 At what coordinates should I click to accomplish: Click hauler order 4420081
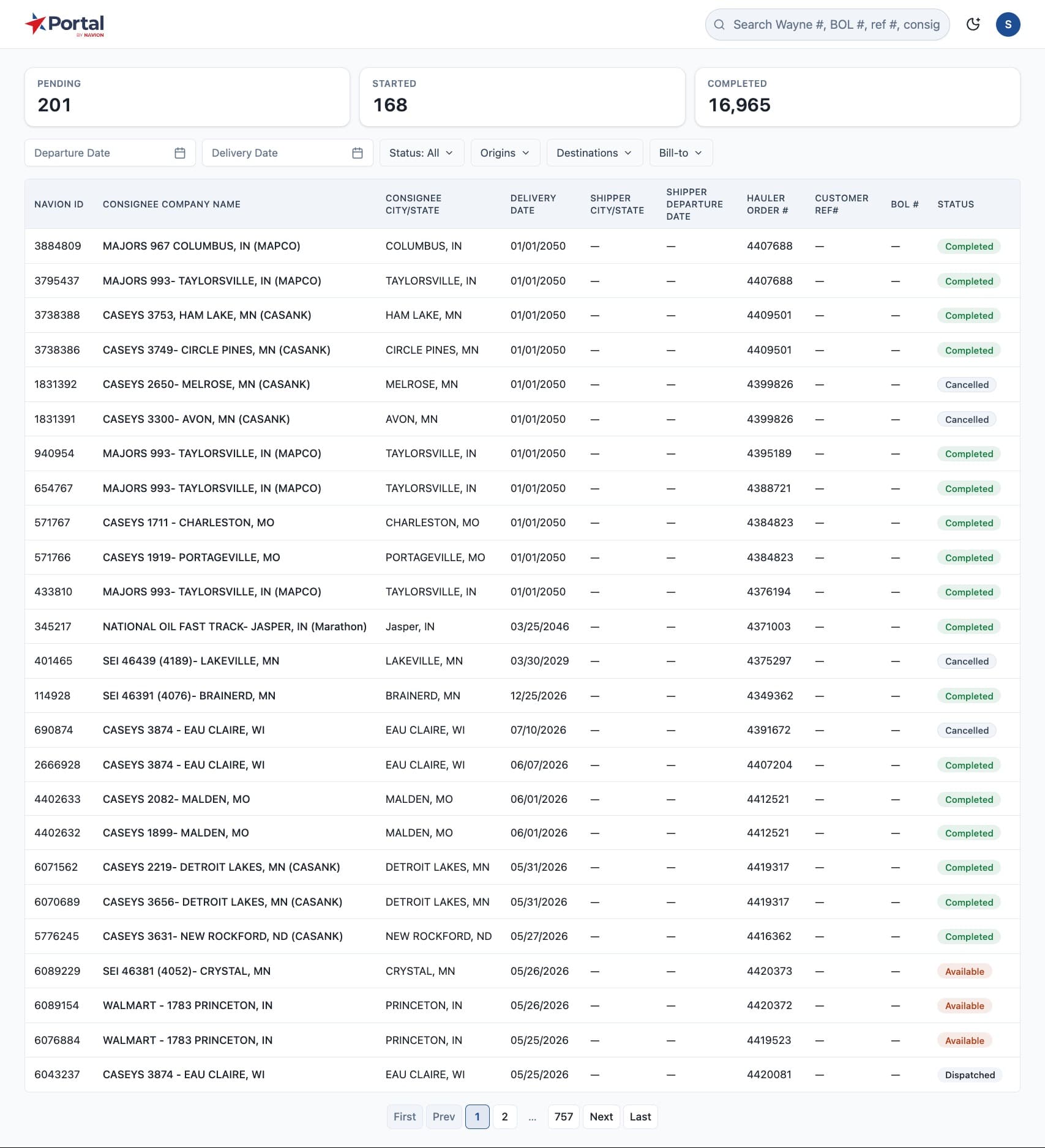[x=769, y=1075]
